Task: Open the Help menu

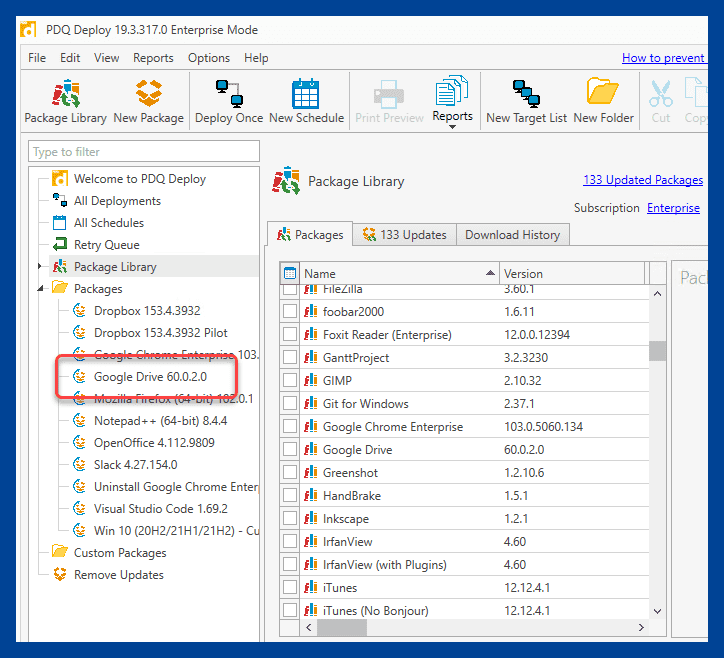Action: point(256,58)
